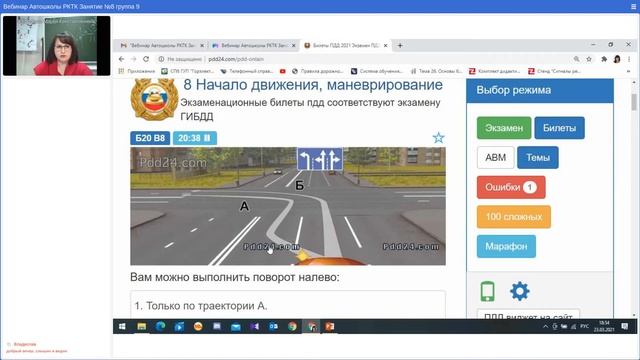Click the pdd24.com address bar
The width and height of the screenshot is (640, 360).
[x=363, y=59]
